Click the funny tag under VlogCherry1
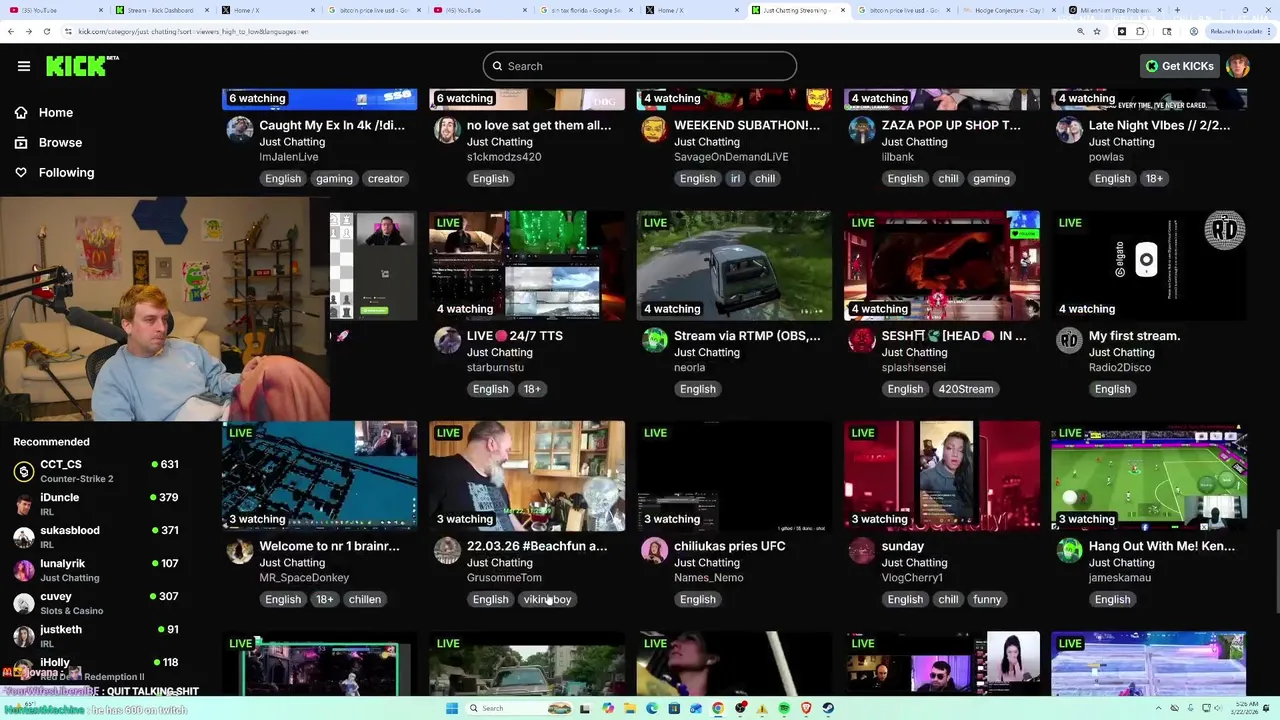The width and height of the screenshot is (1280, 720). 987,600
